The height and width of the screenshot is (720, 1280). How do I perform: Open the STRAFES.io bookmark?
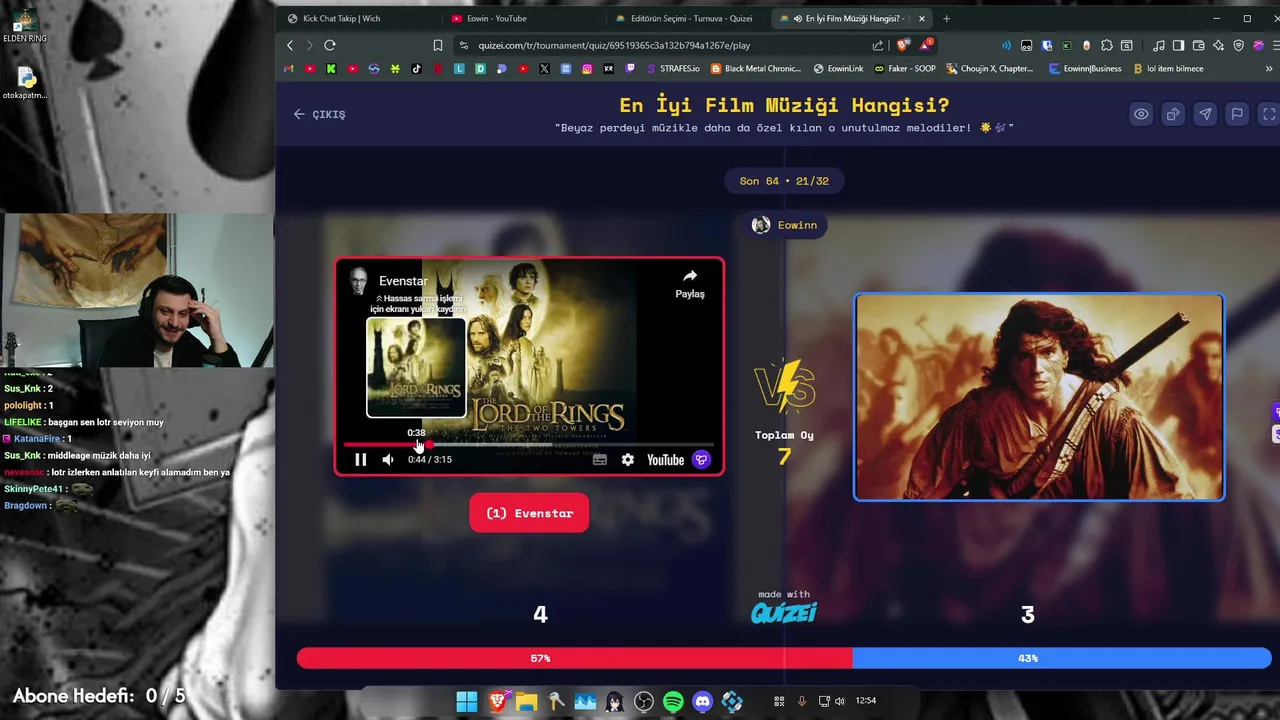click(673, 69)
